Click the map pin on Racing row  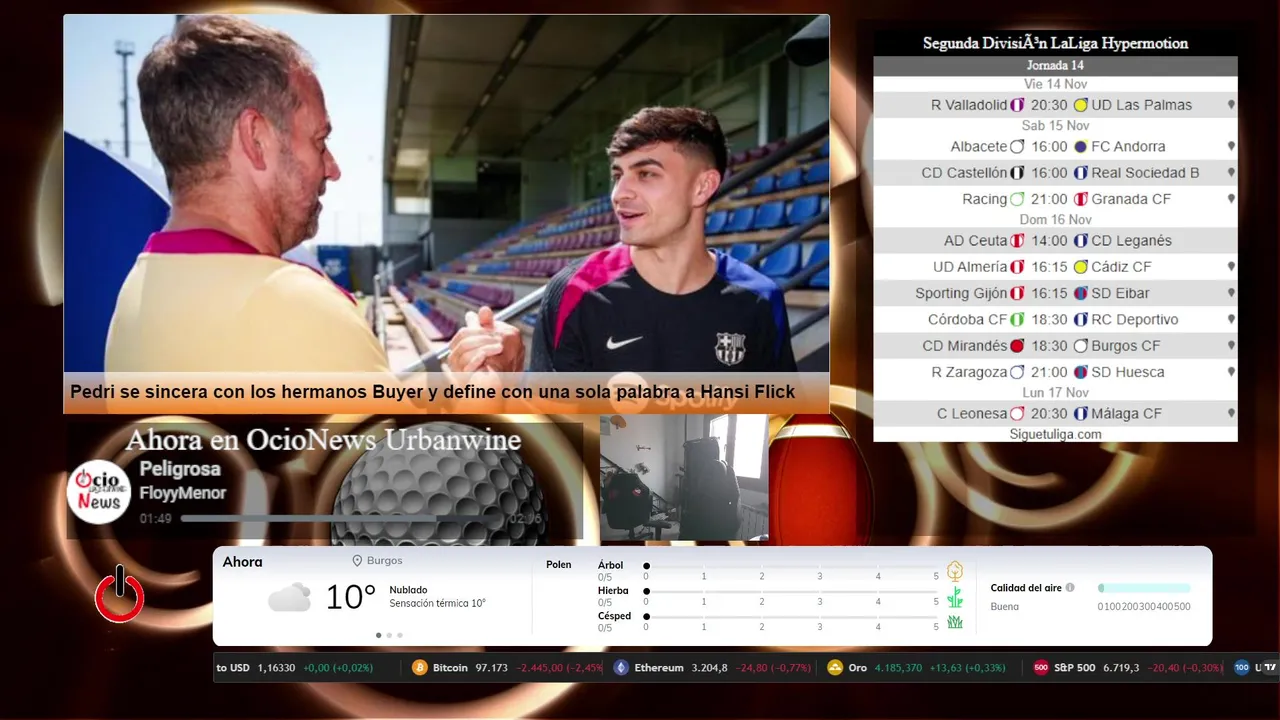pyautogui.click(x=1231, y=199)
